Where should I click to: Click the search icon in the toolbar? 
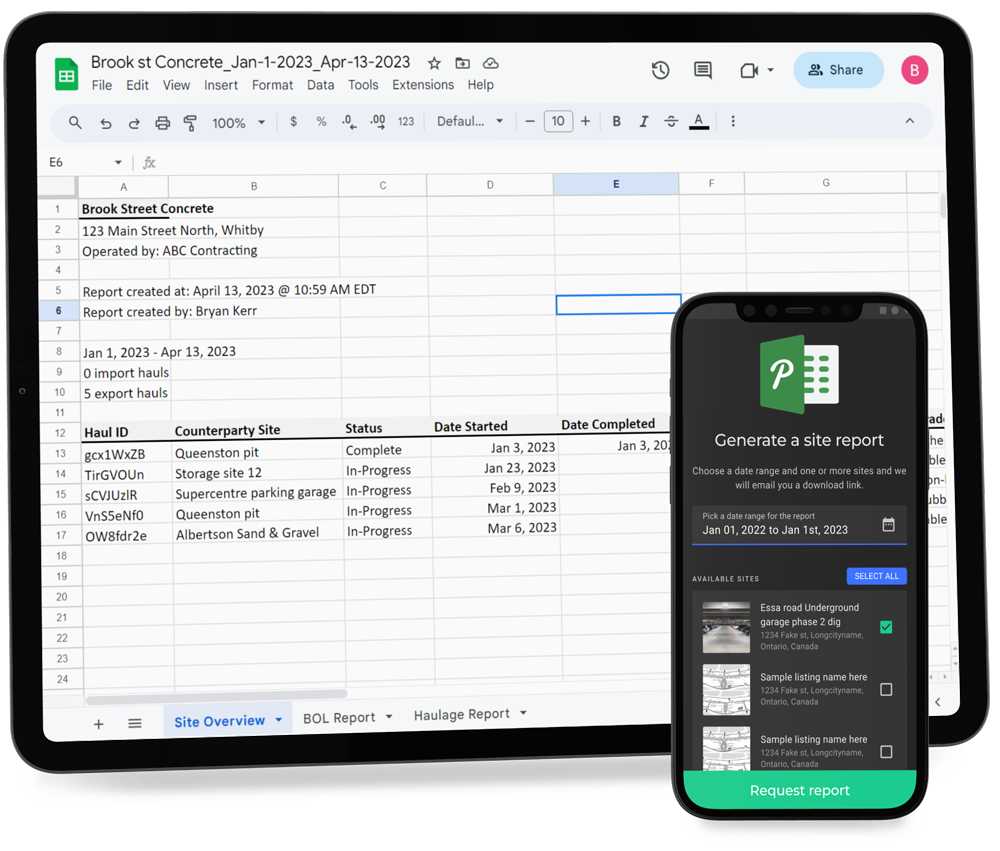pos(76,122)
